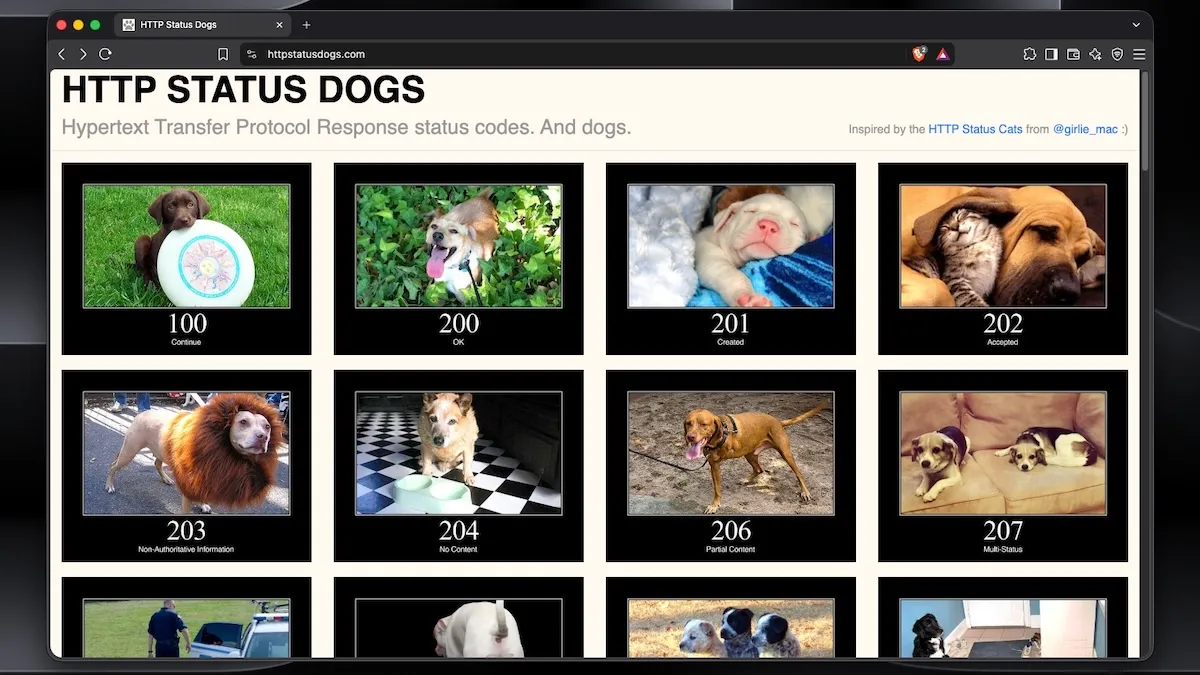Visit the @girlie_mac link
Viewport: 1200px width, 675px height.
[x=1085, y=129]
